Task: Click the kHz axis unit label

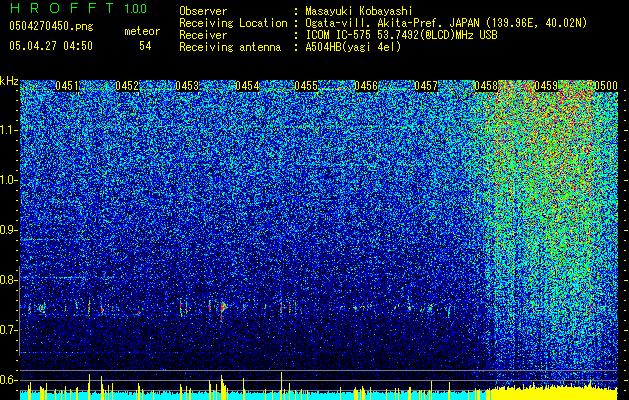Action: coord(9,81)
